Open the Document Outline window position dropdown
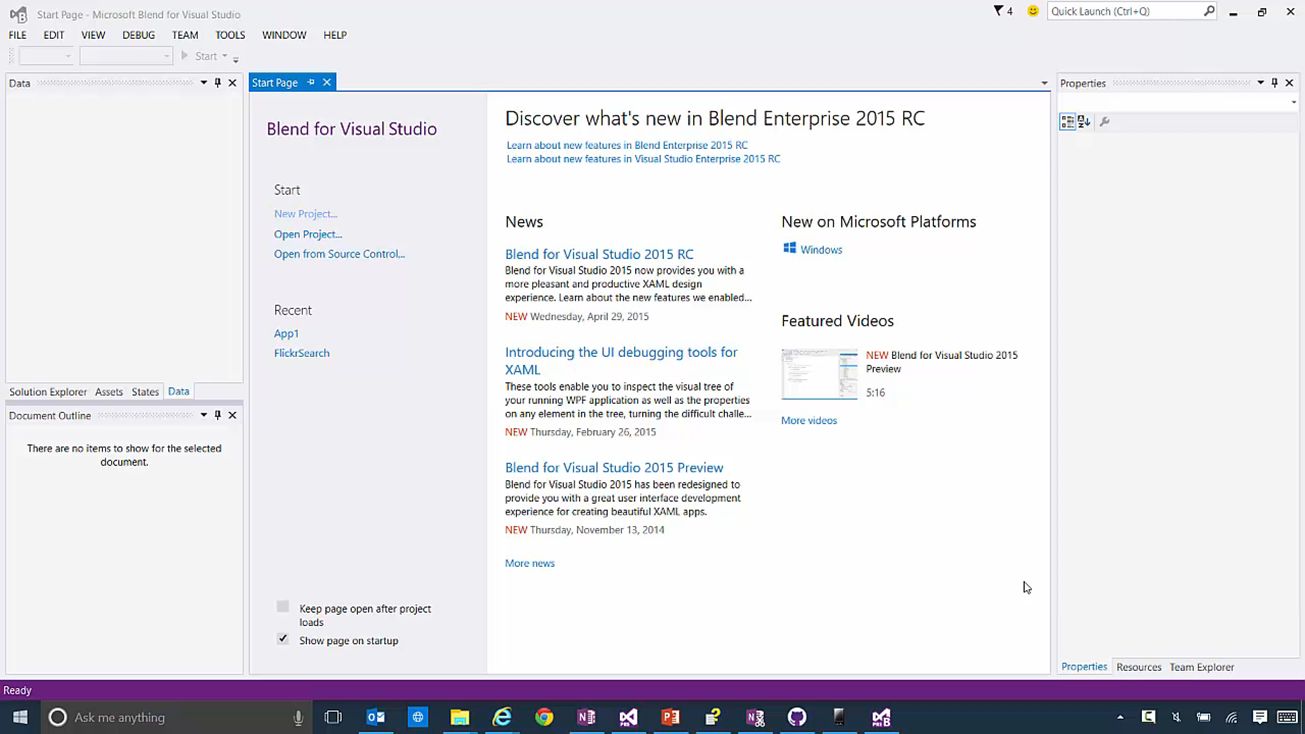Viewport: 1305px width, 734px height. (204, 415)
